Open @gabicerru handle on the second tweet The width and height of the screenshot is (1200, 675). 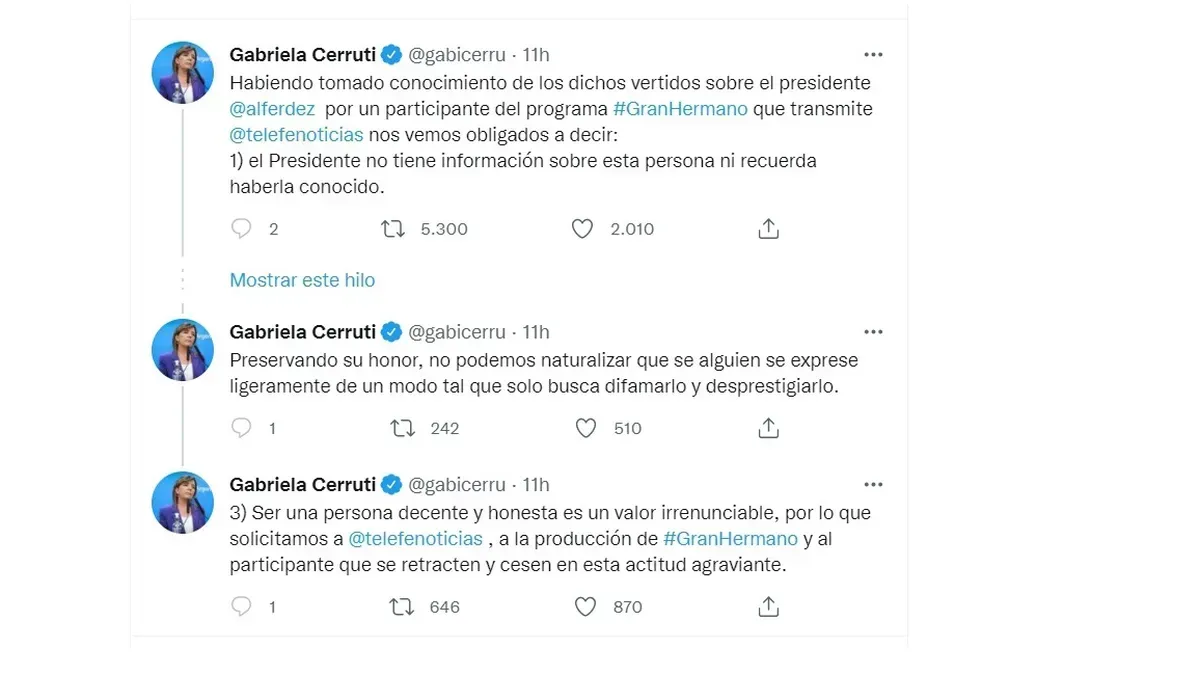(x=457, y=332)
